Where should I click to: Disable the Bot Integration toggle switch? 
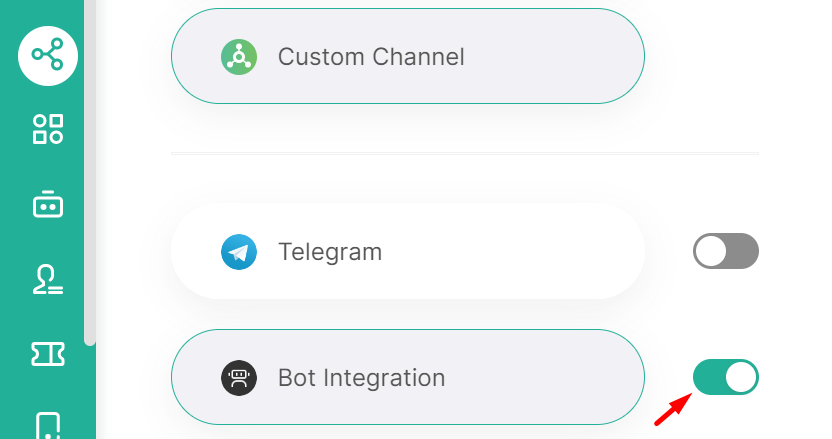(x=726, y=378)
